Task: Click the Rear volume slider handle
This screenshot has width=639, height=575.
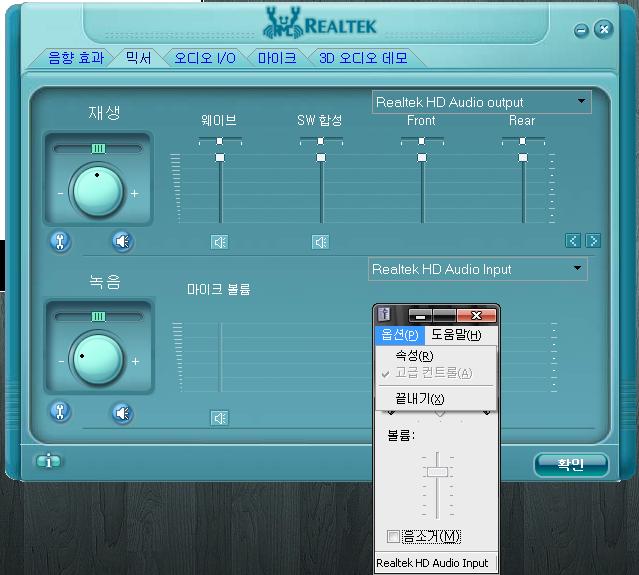Action: [523, 157]
